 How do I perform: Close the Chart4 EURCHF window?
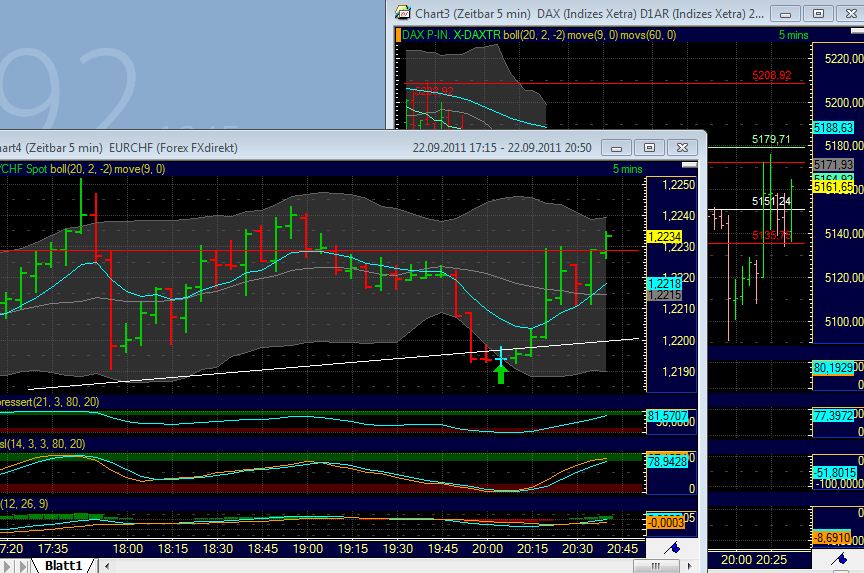click(684, 147)
